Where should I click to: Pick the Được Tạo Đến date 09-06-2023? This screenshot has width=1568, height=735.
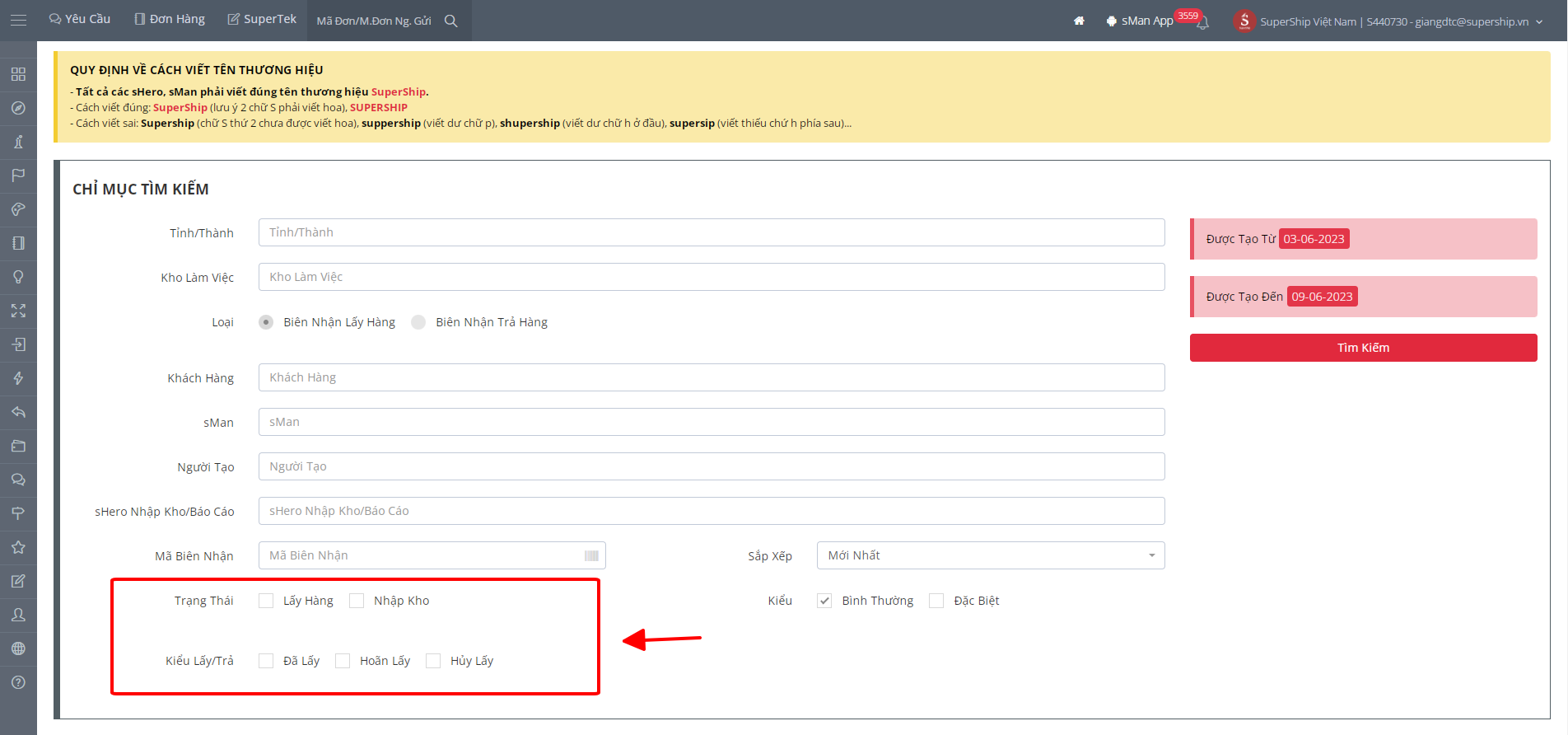coord(1322,297)
